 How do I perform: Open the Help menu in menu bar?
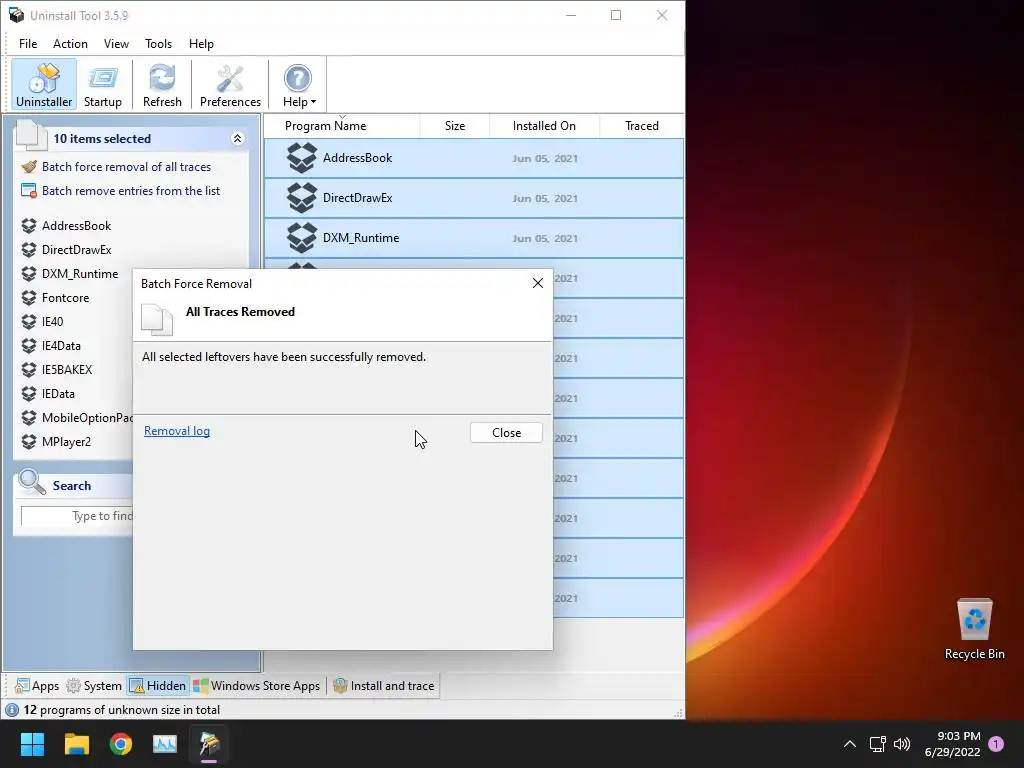point(201,44)
